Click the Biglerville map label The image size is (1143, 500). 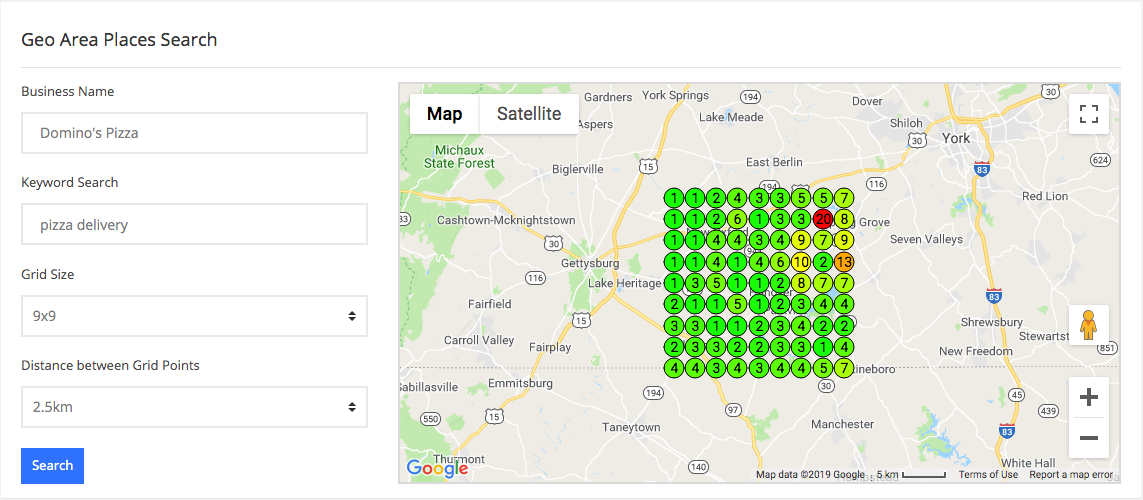click(x=578, y=169)
